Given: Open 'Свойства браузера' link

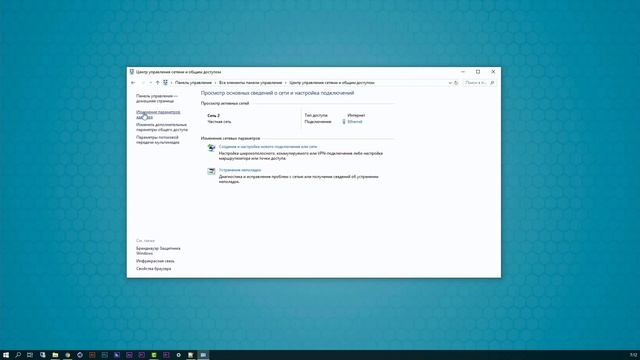Looking at the screenshot, I should [153, 269].
